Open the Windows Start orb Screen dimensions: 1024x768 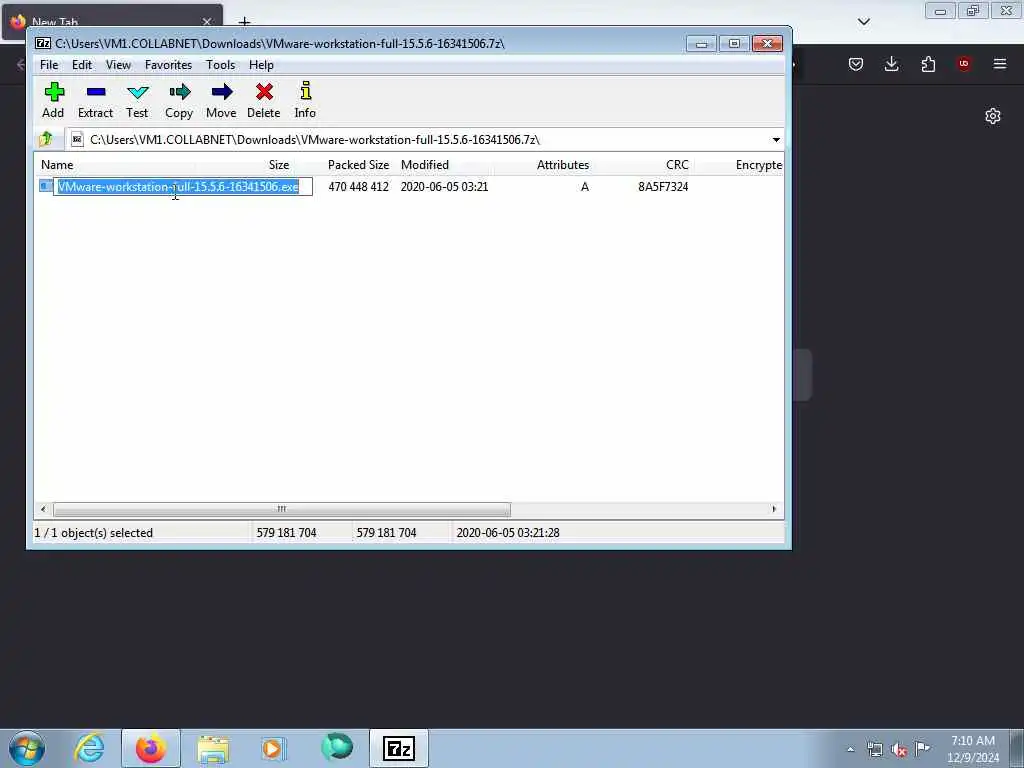pyautogui.click(x=27, y=748)
